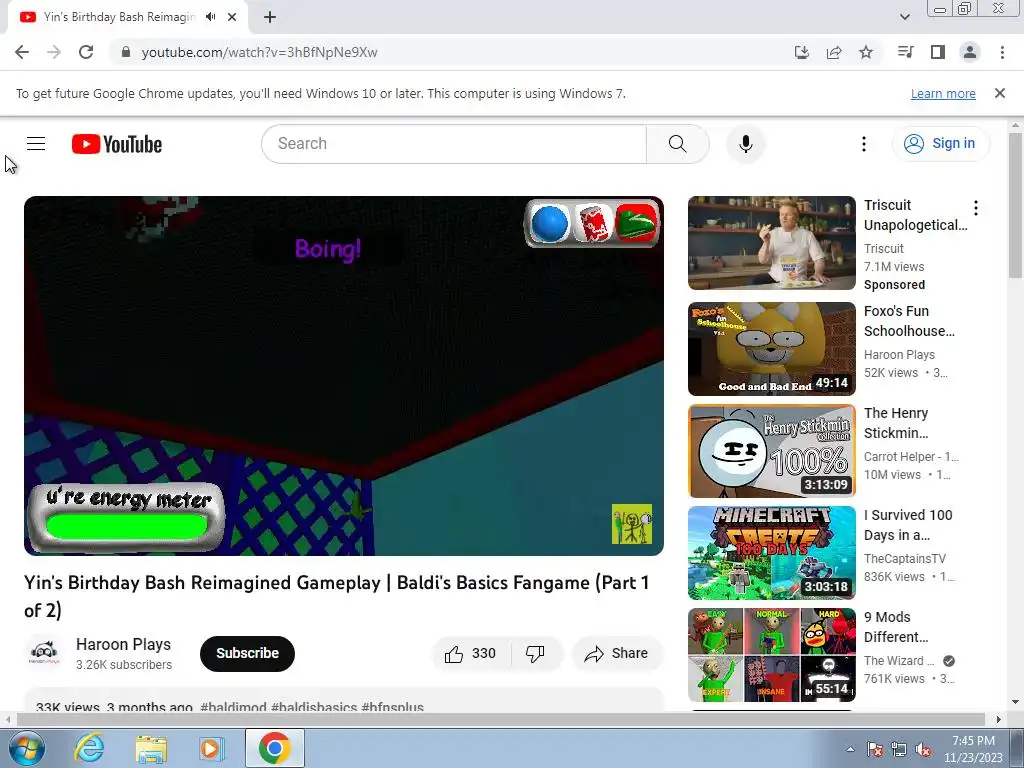Open the network tray icon

point(899,749)
